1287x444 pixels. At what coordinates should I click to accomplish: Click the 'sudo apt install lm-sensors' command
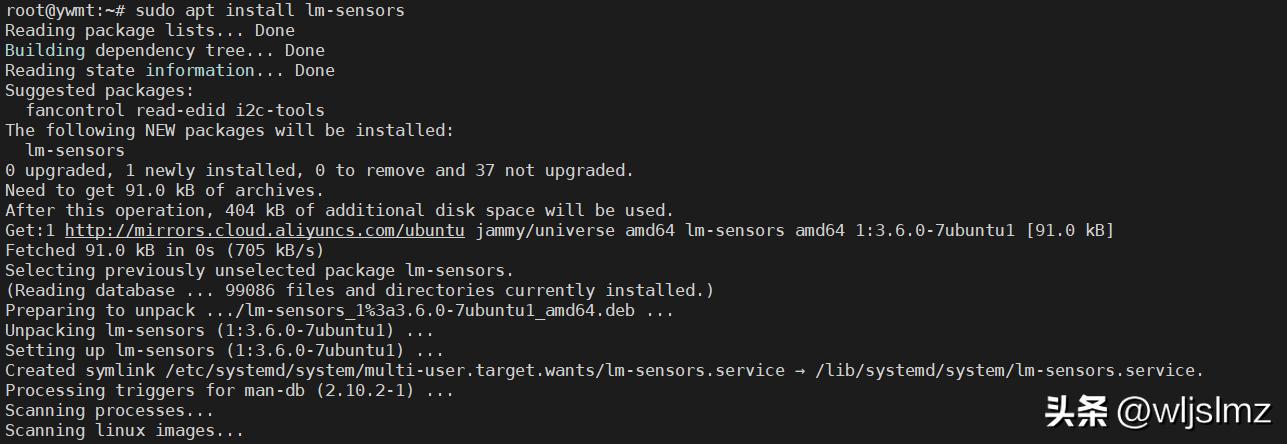[x=270, y=10]
